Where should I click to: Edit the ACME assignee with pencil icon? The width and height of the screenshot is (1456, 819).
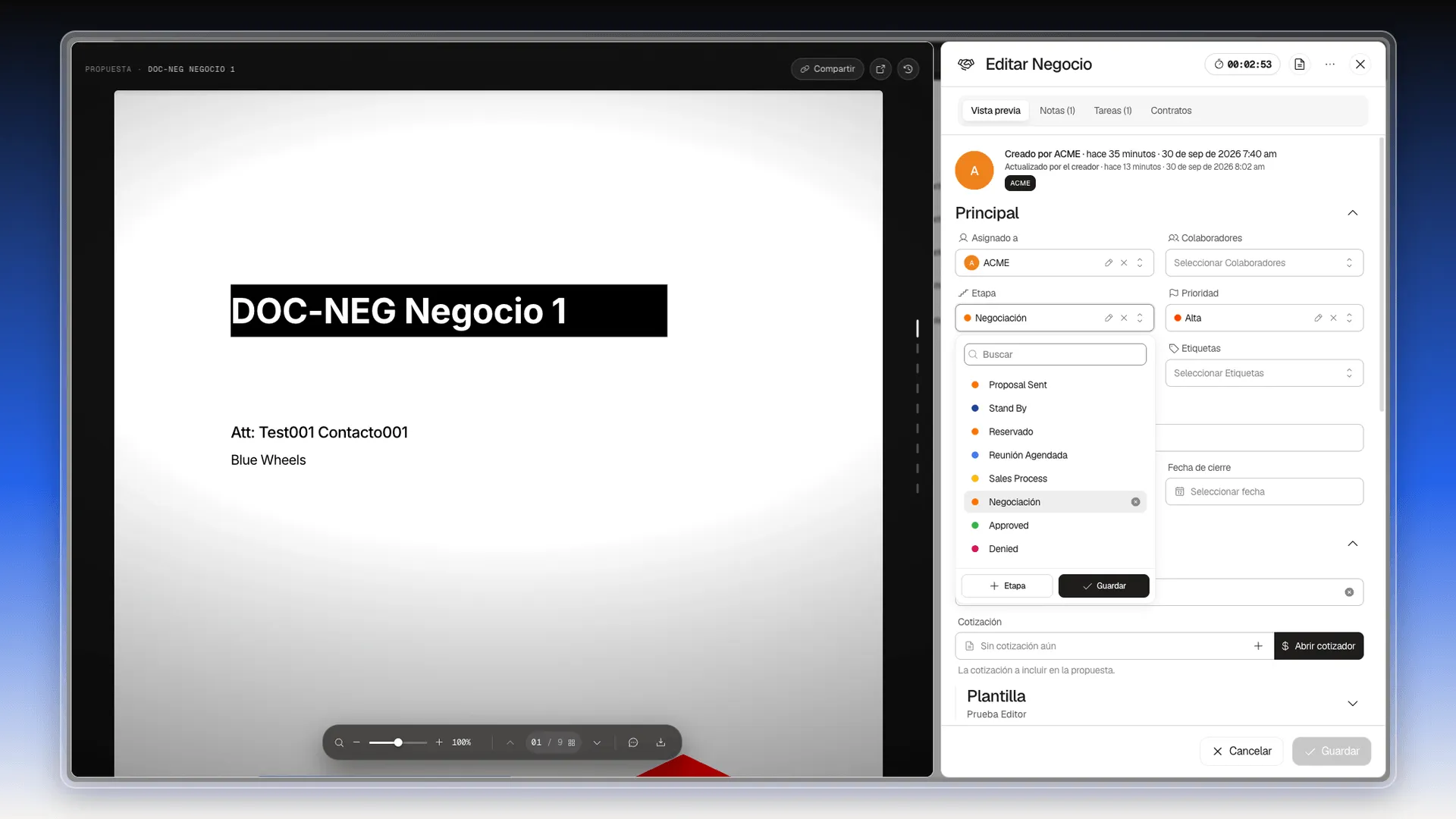(x=1109, y=263)
